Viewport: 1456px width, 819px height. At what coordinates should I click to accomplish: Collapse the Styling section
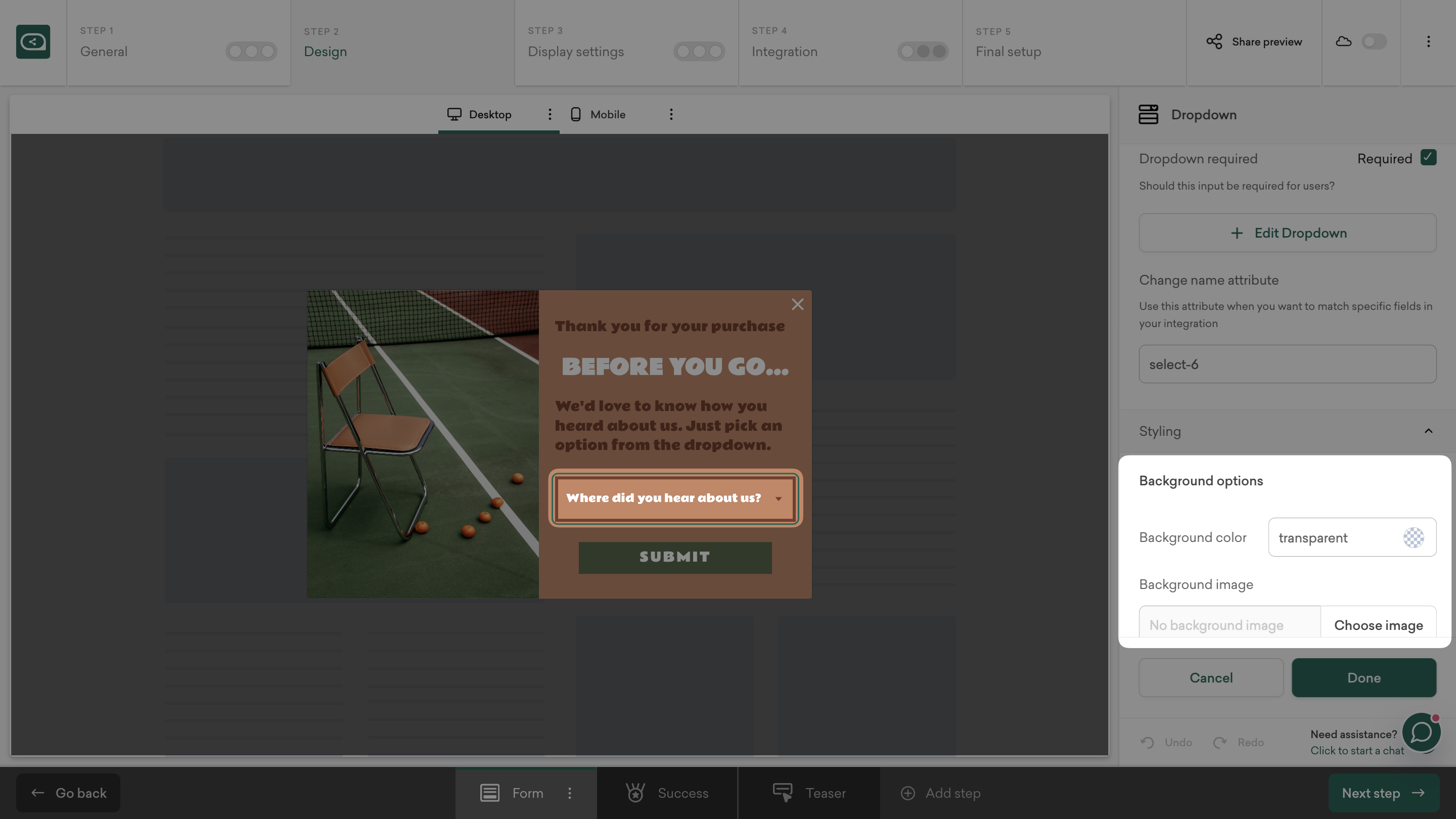click(1428, 431)
